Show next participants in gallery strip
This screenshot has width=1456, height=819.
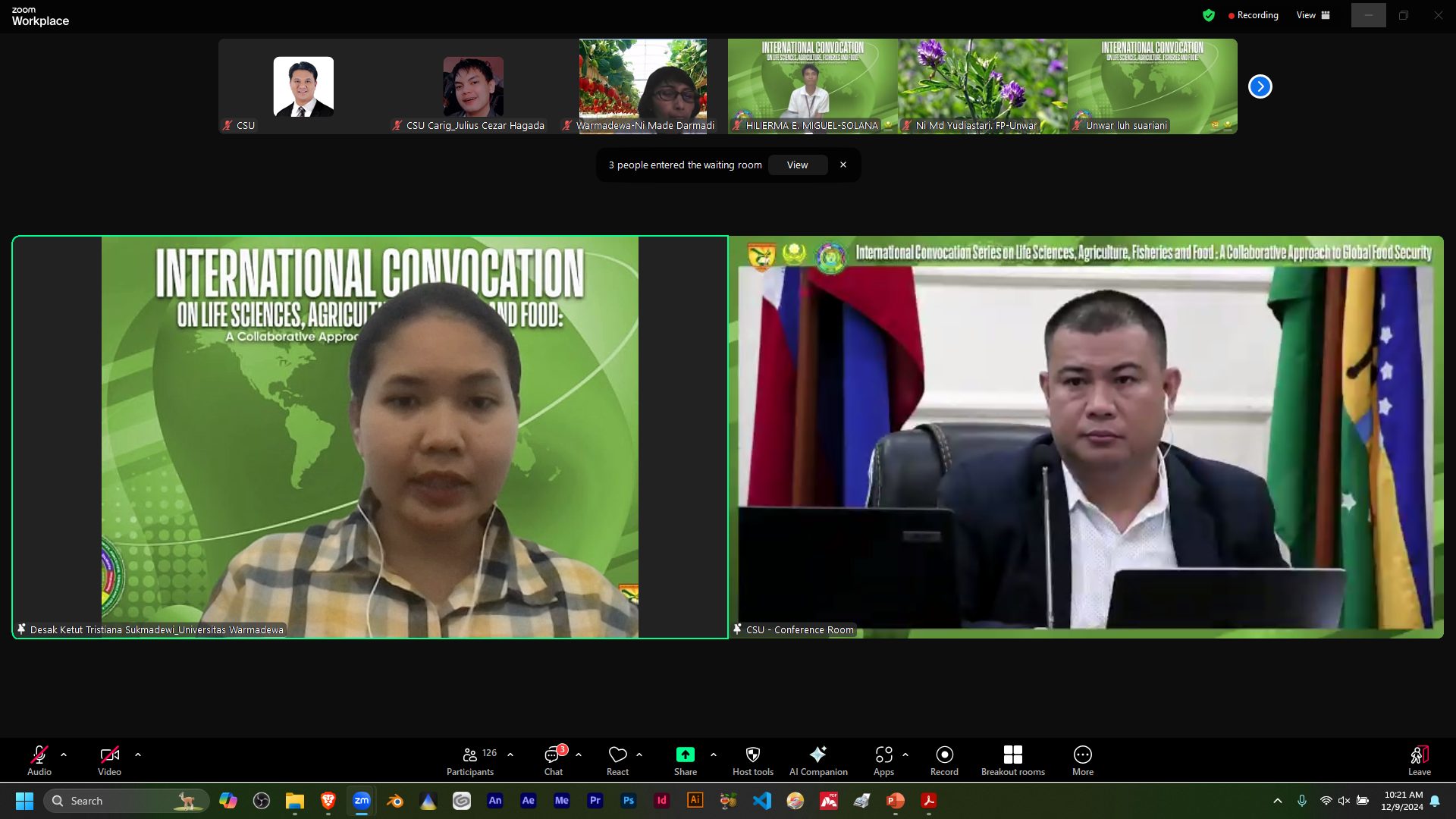click(x=1260, y=86)
